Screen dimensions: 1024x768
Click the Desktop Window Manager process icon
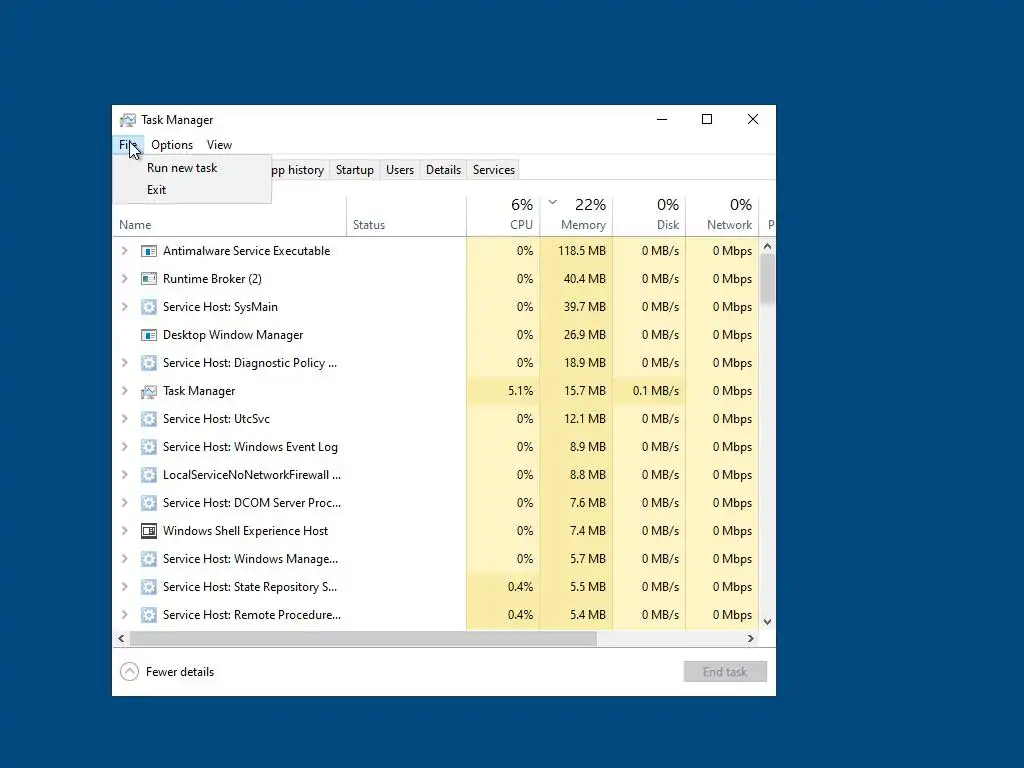click(149, 335)
